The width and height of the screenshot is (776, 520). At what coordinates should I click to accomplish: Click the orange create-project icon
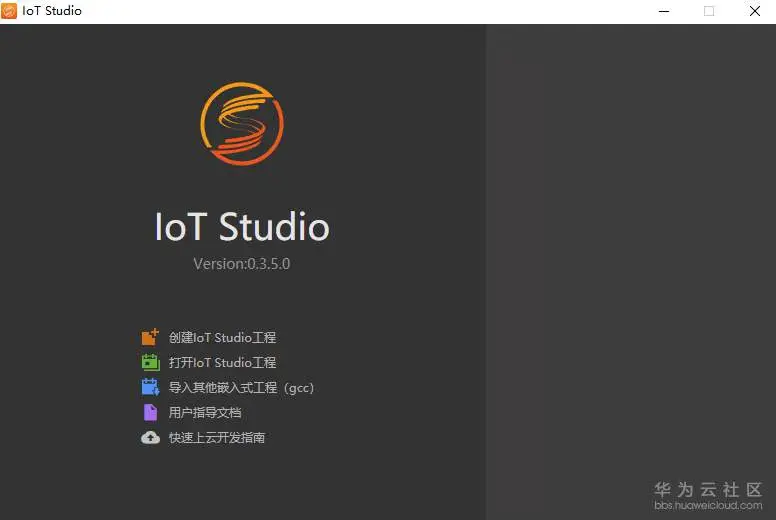coord(150,337)
